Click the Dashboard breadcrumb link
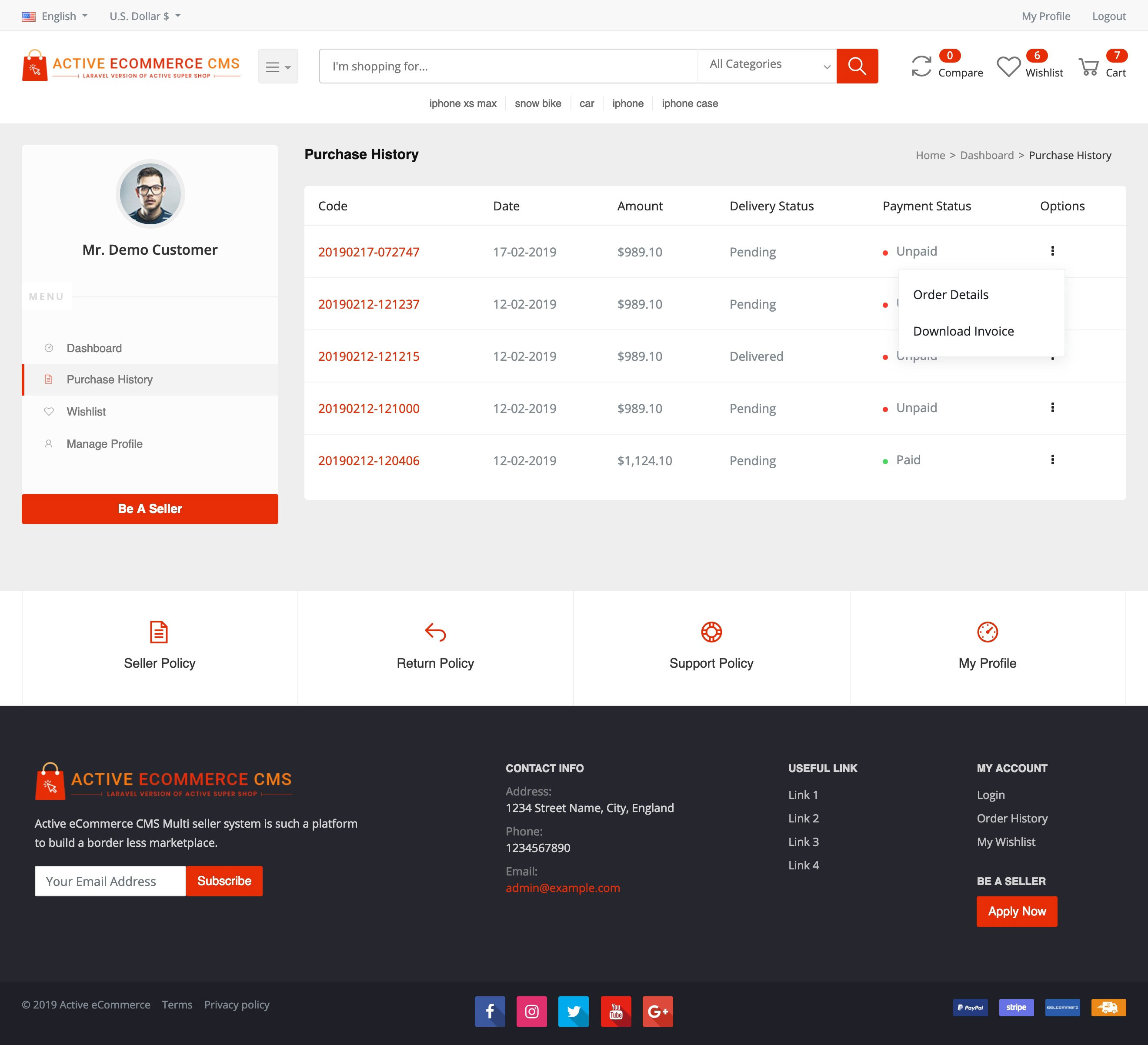Screen dimensions: 1148x1045 pyautogui.click(x=987, y=155)
